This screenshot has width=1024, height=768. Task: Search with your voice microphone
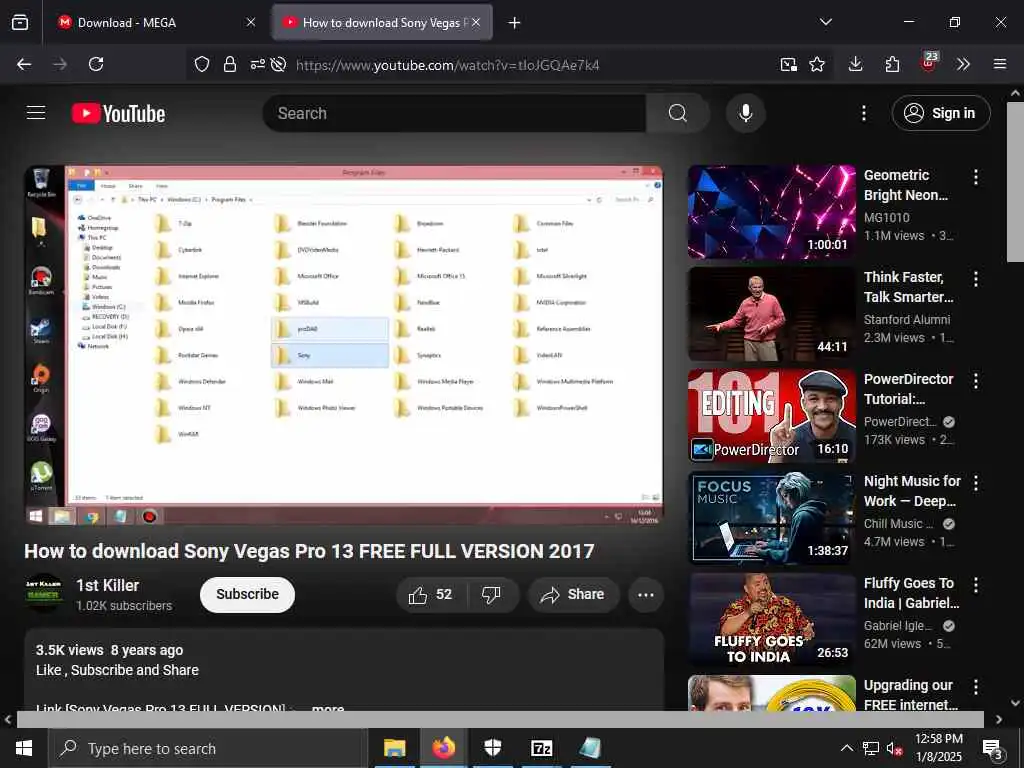pos(745,113)
